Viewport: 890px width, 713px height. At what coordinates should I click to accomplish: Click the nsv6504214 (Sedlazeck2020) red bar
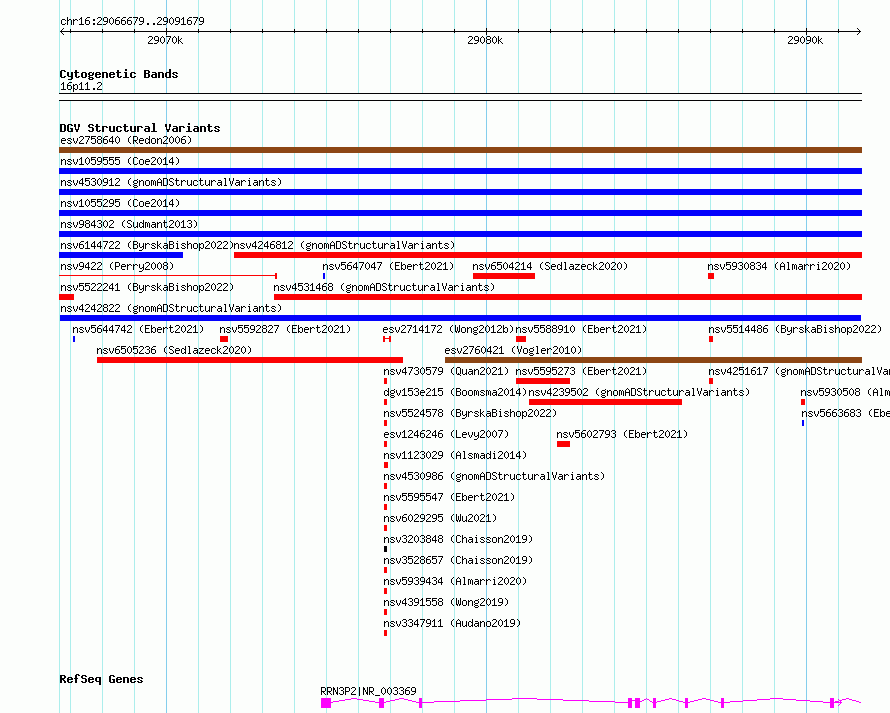click(504, 276)
